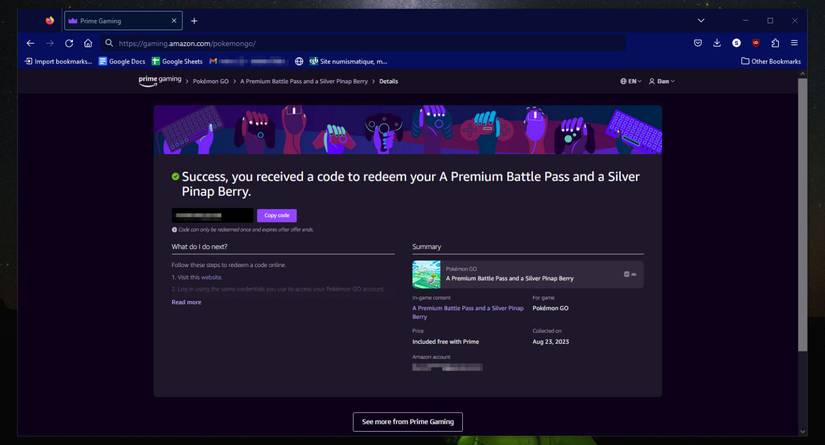The width and height of the screenshot is (825, 445).
Task: Click the Firefox logo icon
Action: pos(49,21)
